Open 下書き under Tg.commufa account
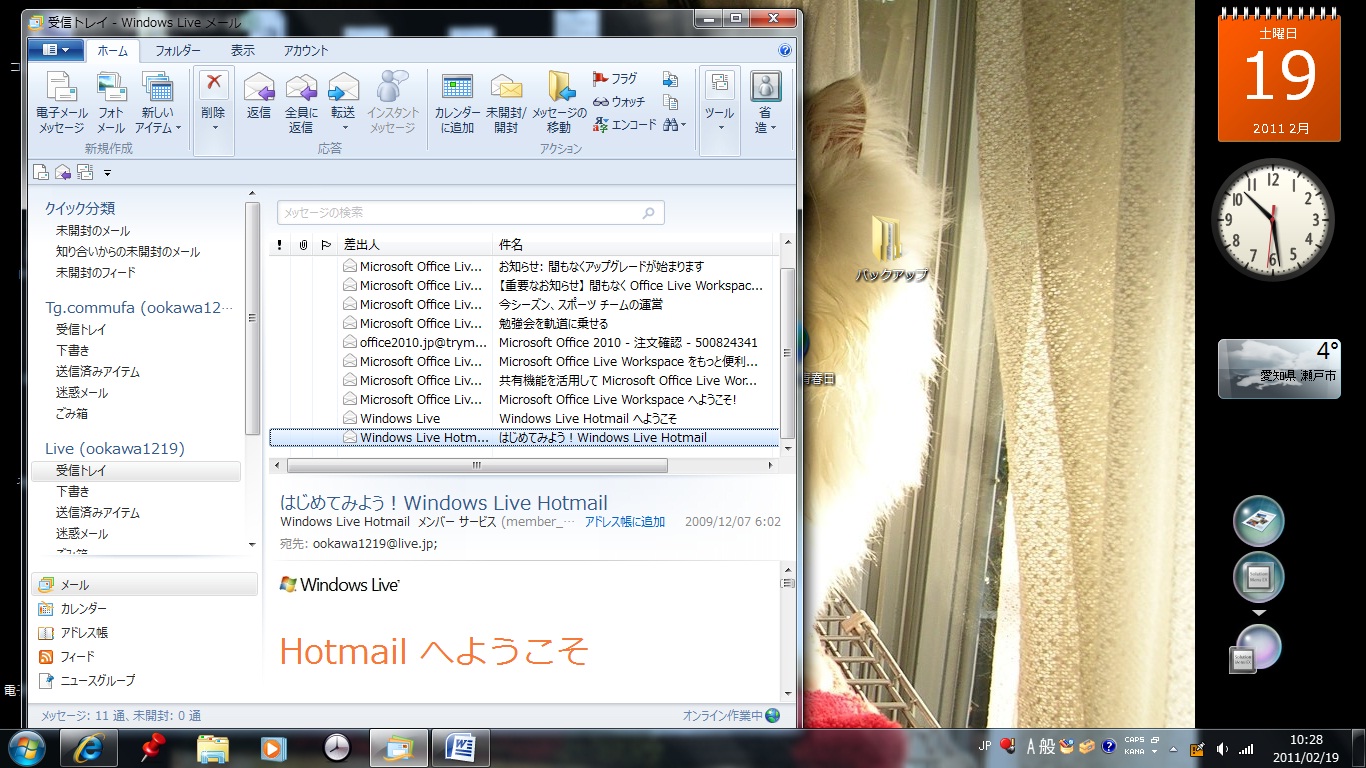The width and height of the screenshot is (1366, 768). click(73, 350)
